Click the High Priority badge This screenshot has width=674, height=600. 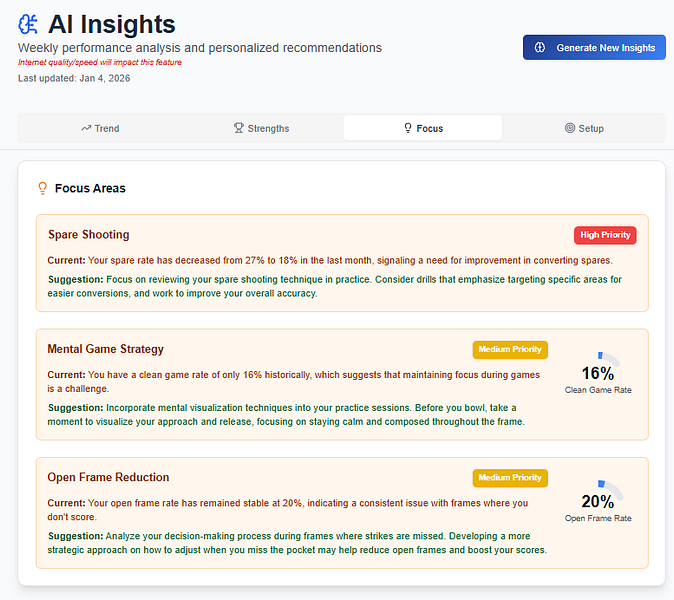[605, 235]
